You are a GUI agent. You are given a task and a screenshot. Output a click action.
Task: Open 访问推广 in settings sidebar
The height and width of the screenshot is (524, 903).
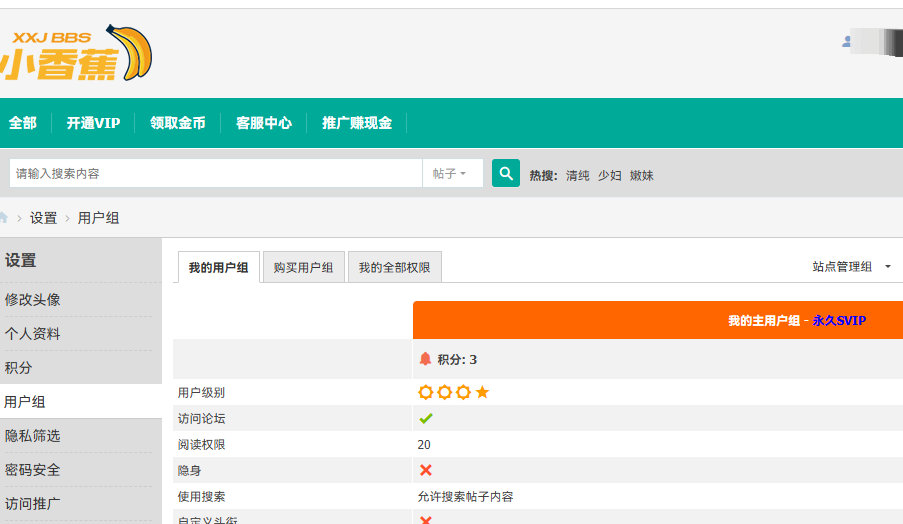click(x=33, y=503)
